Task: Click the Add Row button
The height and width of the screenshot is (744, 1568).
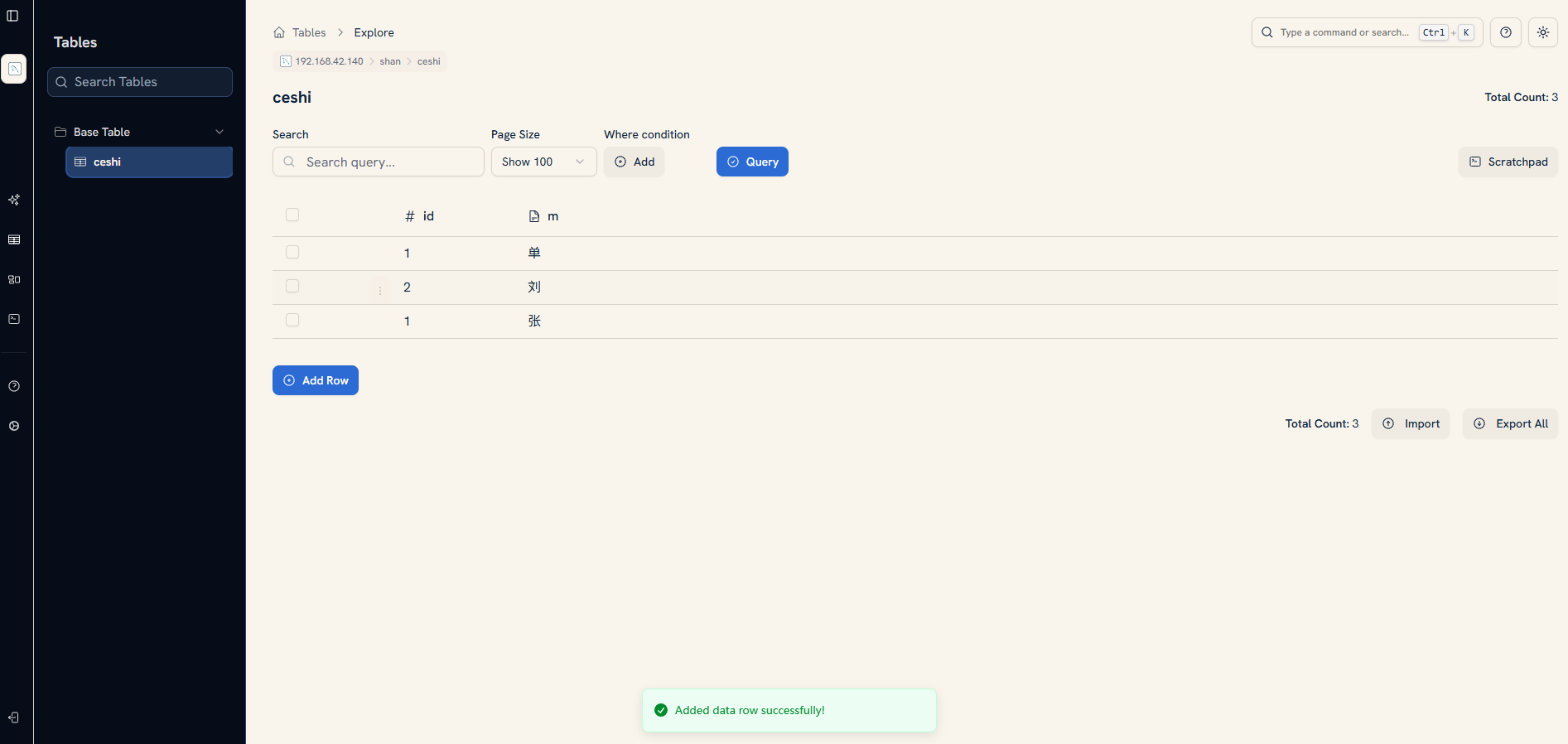Action: pyautogui.click(x=316, y=380)
